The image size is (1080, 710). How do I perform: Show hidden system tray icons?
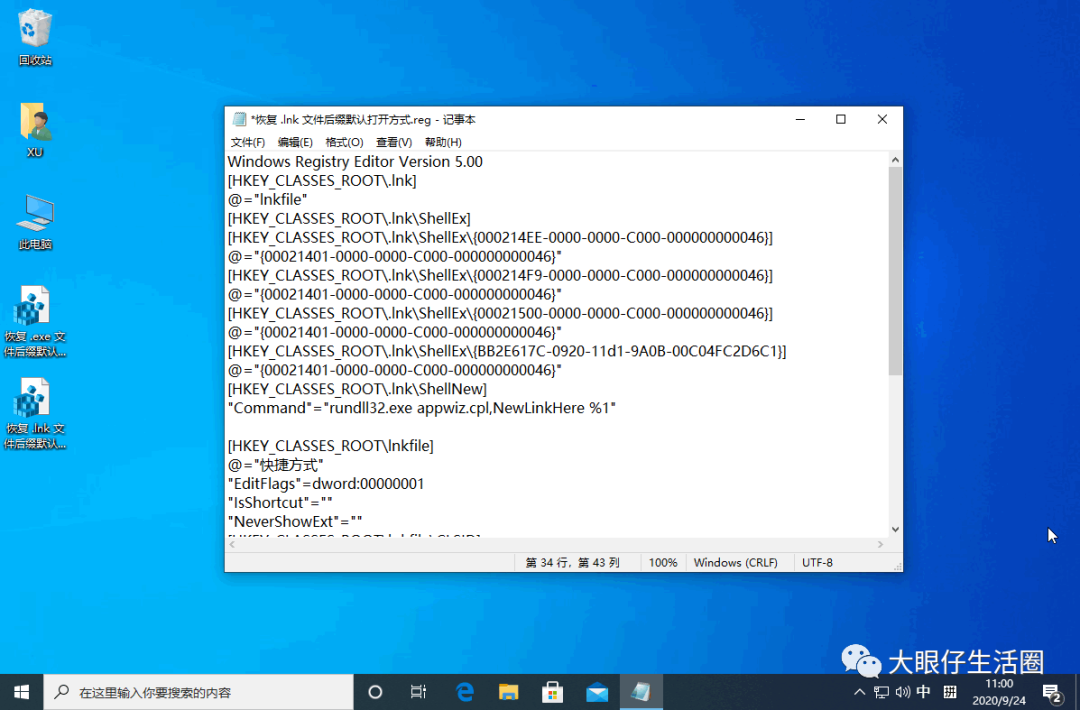point(859,692)
